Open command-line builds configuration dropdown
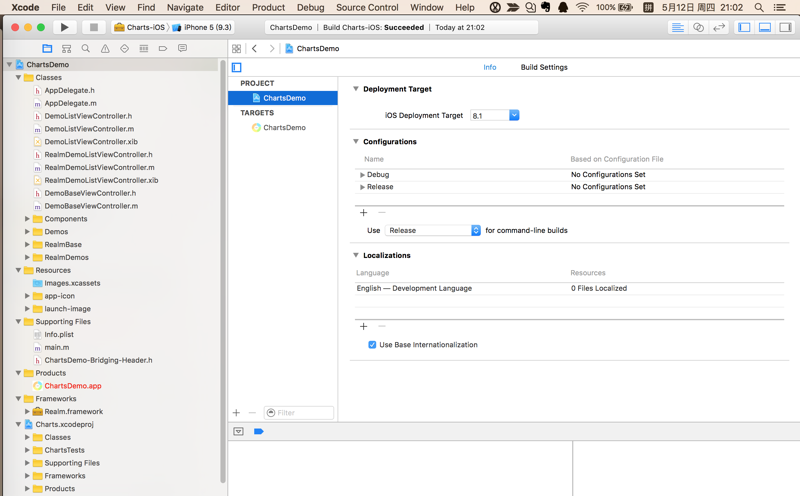This screenshot has height=496, width=800. 433,230
